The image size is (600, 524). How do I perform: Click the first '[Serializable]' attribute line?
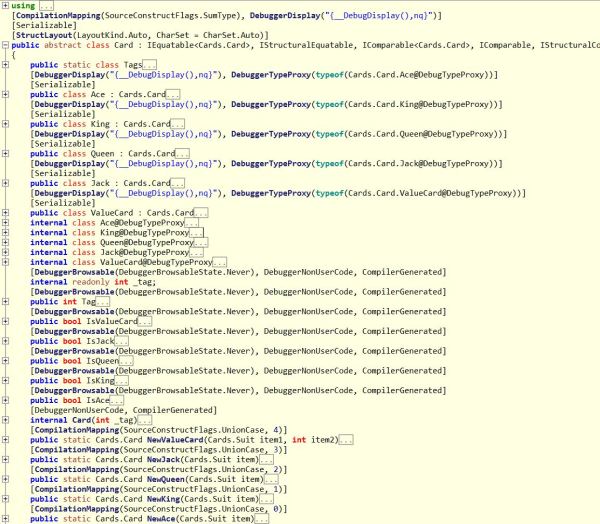coord(44,25)
